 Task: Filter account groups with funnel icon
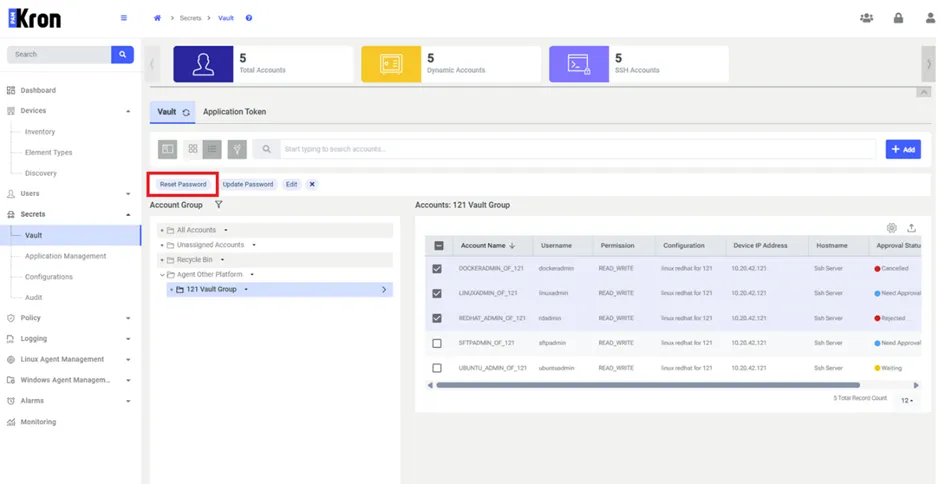219,205
